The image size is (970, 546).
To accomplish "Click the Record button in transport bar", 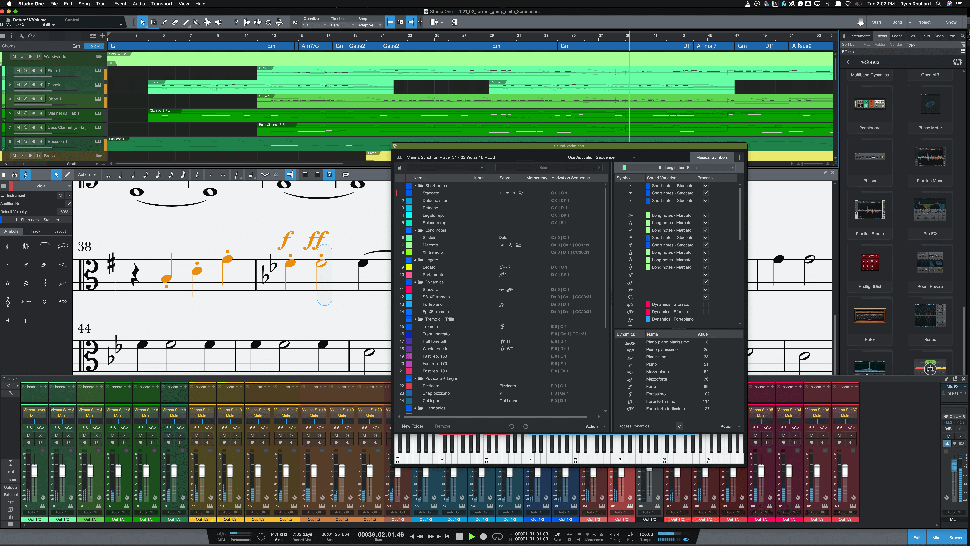I will pyautogui.click(x=485, y=537).
